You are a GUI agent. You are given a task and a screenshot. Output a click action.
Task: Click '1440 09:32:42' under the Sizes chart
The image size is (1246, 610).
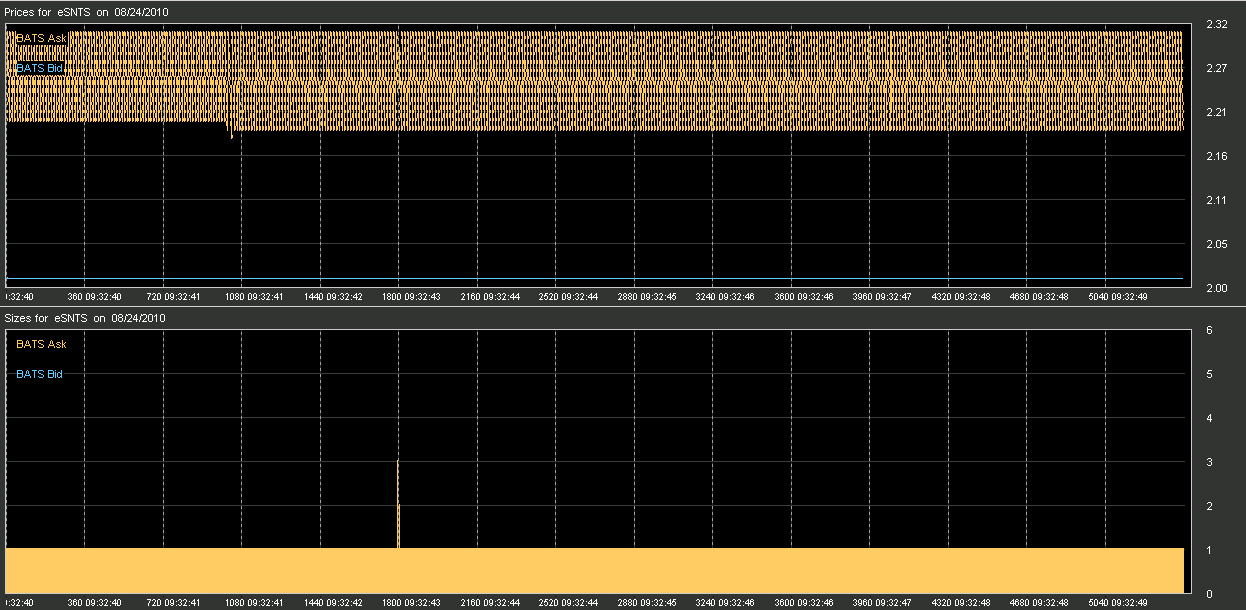332,603
